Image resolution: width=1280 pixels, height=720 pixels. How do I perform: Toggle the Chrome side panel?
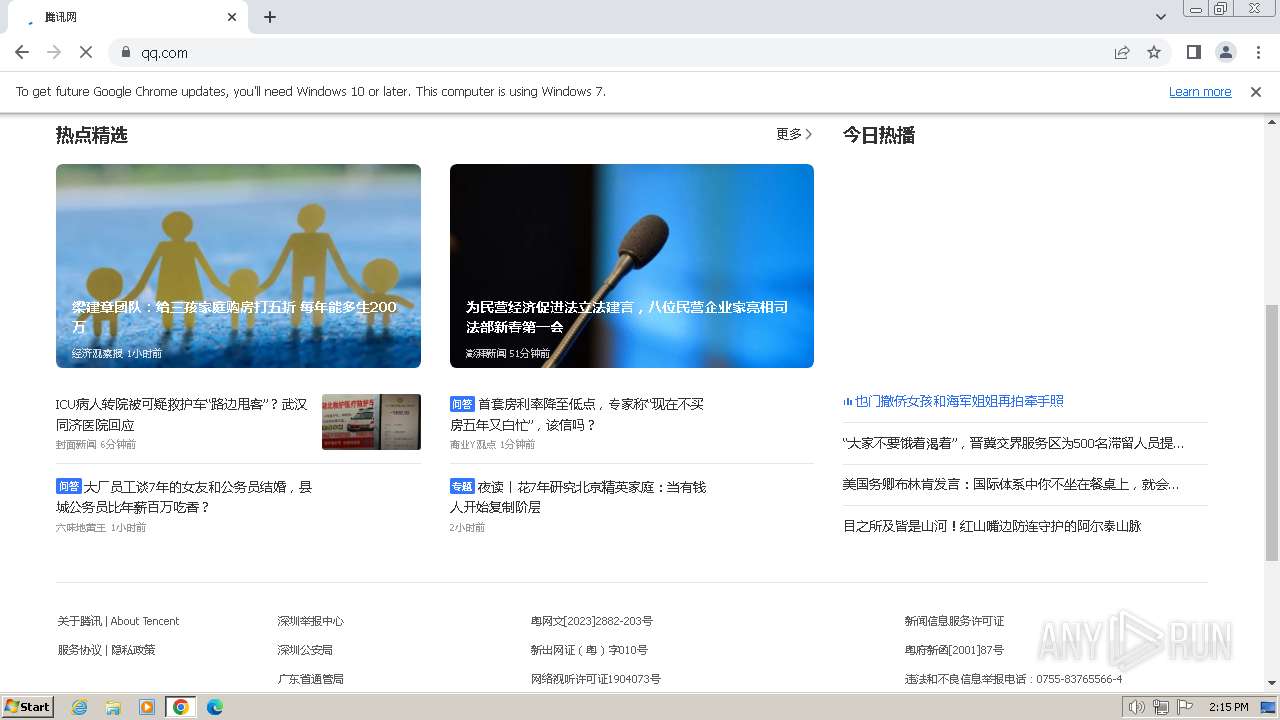pyautogui.click(x=1193, y=52)
